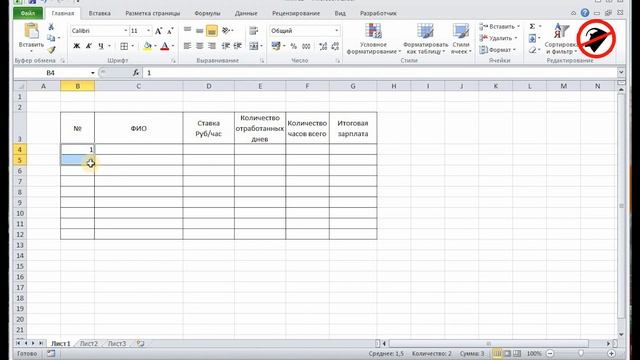Click the Increase Font Size icon
This screenshot has height=360, width=640.
pyautogui.click(x=158, y=31)
